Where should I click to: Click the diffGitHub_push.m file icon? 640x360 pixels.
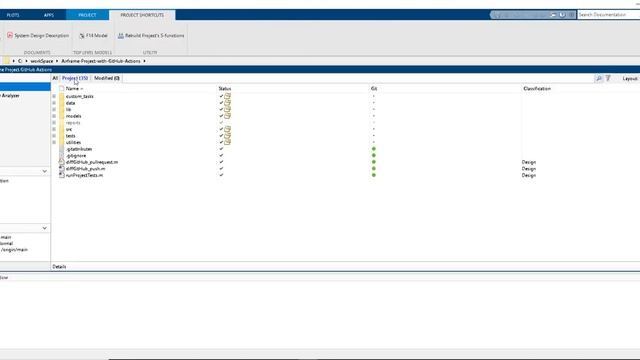[x=62, y=169]
